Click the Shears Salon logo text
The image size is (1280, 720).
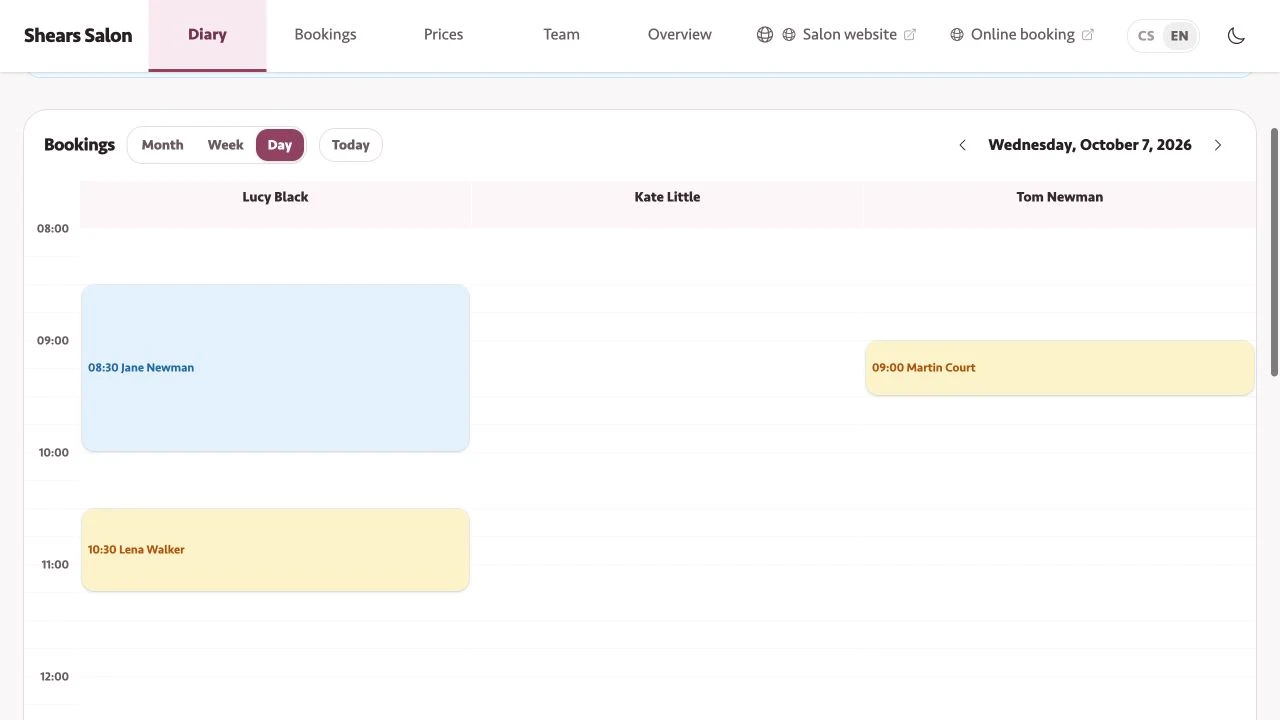tap(78, 35)
